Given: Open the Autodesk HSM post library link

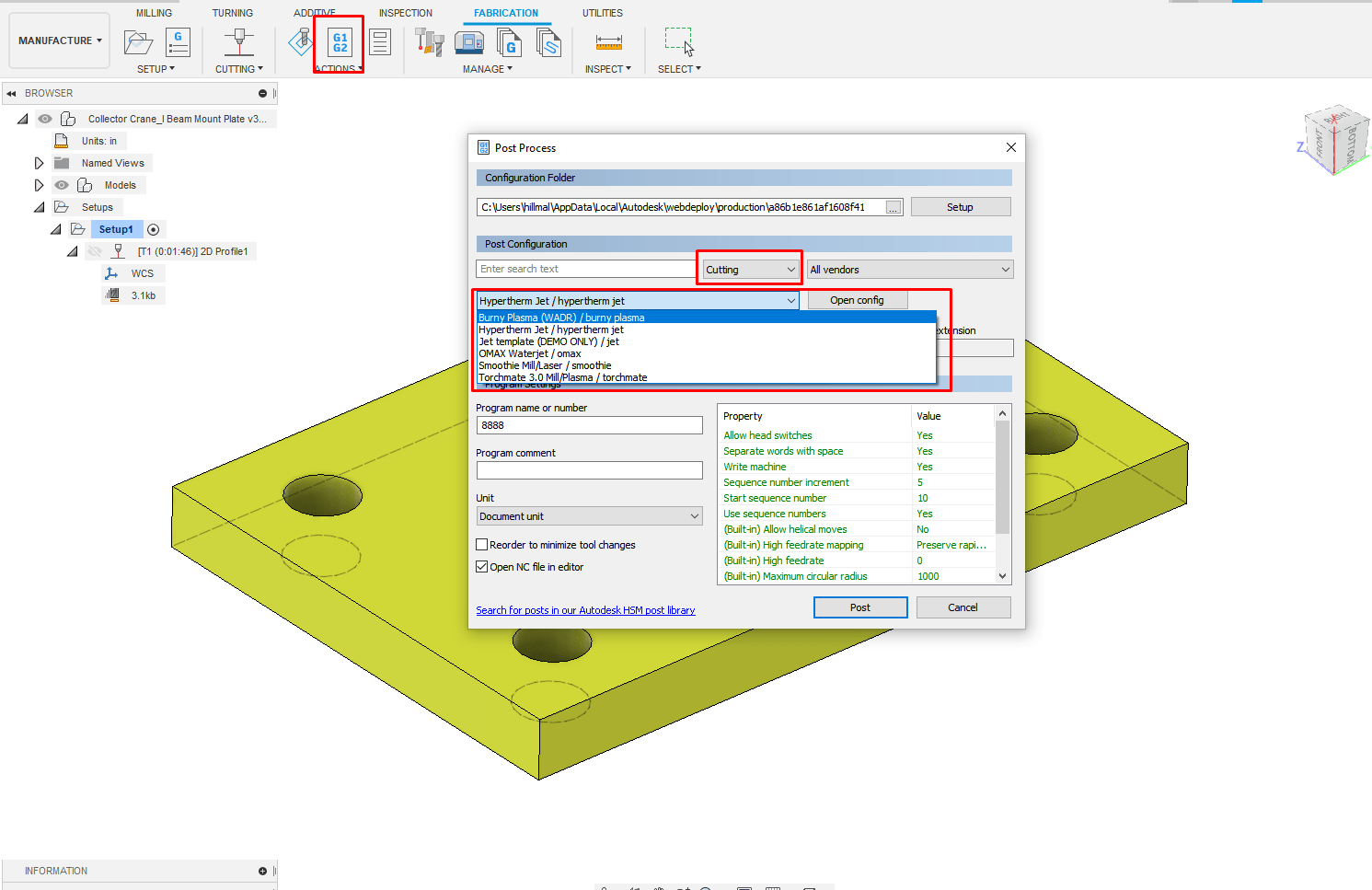Looking at the screenshot, I should (584, 609).
